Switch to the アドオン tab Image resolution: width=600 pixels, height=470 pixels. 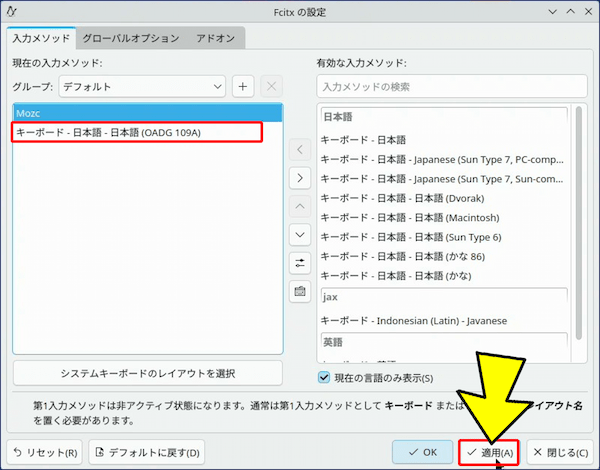tap(217, 38)
